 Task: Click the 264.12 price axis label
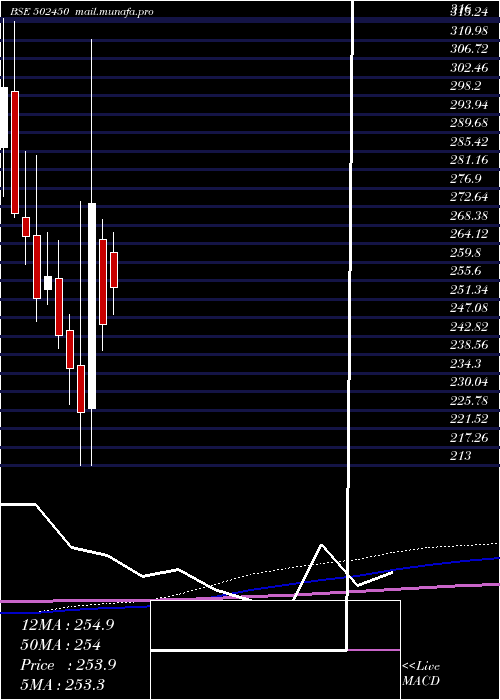click(x=469, y=234)
